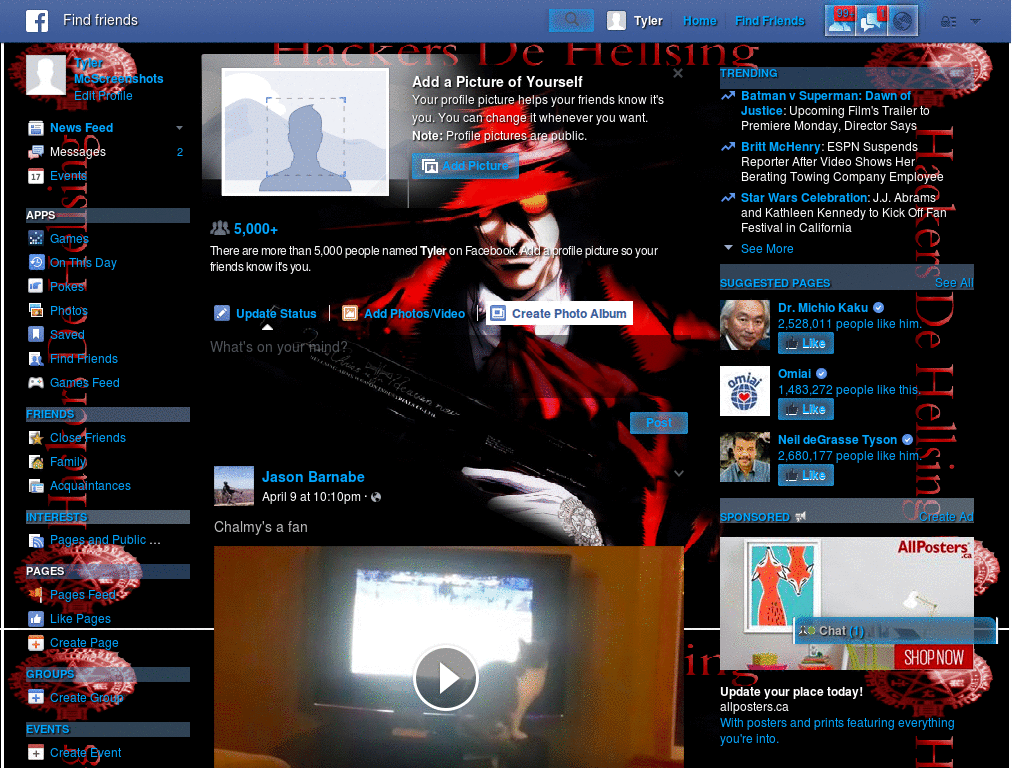1024x768 pixels.
Task: Click See All suggested pages
Action: coord(953,283)
